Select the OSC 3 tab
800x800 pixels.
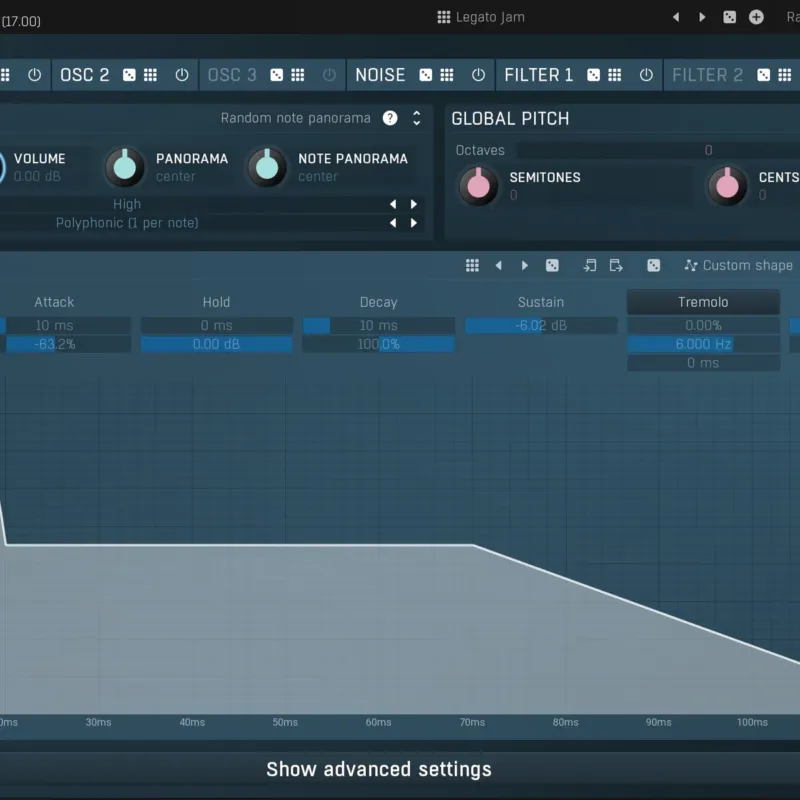pos(232,75)
